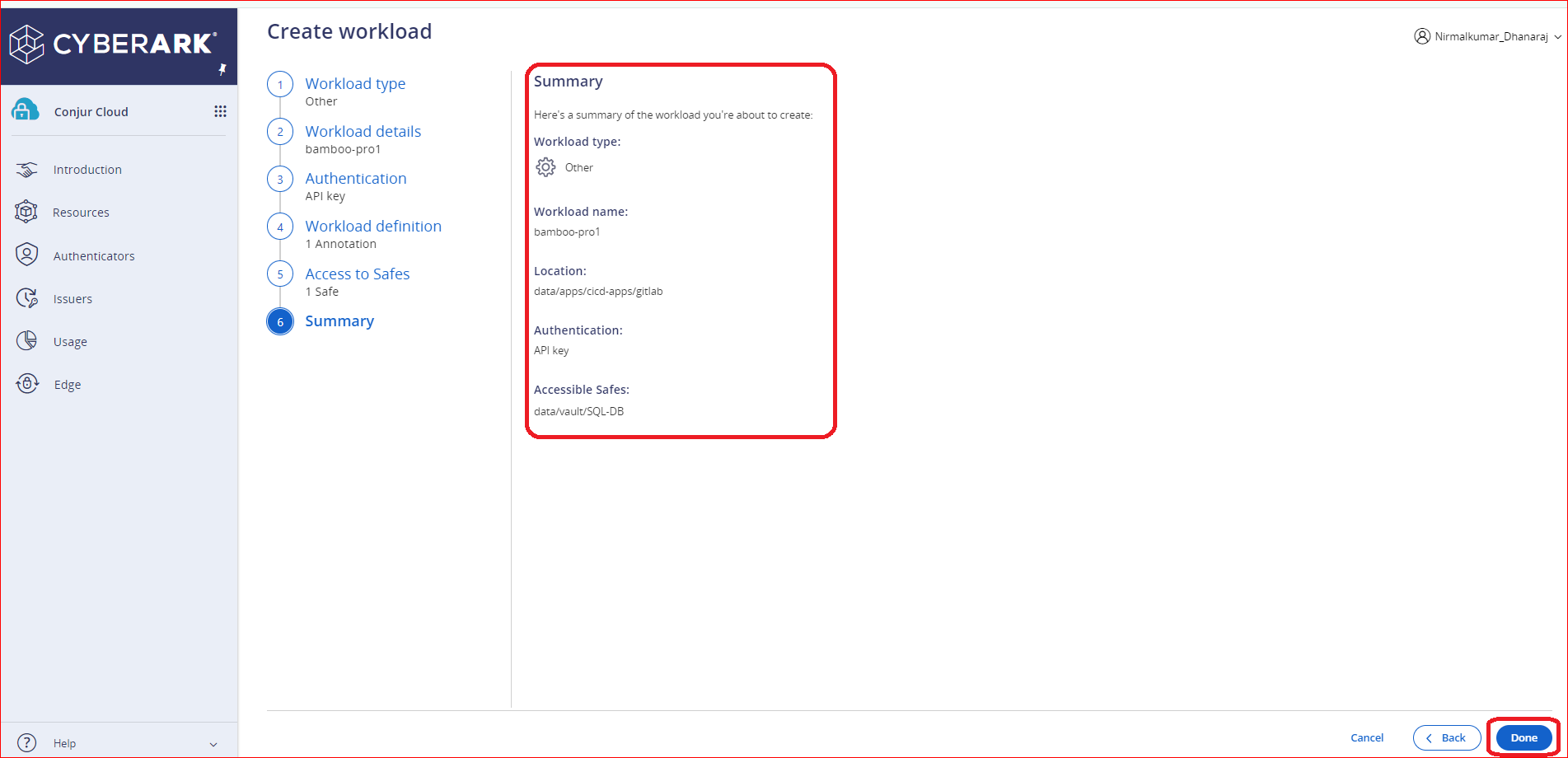Image resolution: width=1568 pixels, height=758 pixels.
Task: Click the Workload type gear icon
Action: [x=545, y=167]
